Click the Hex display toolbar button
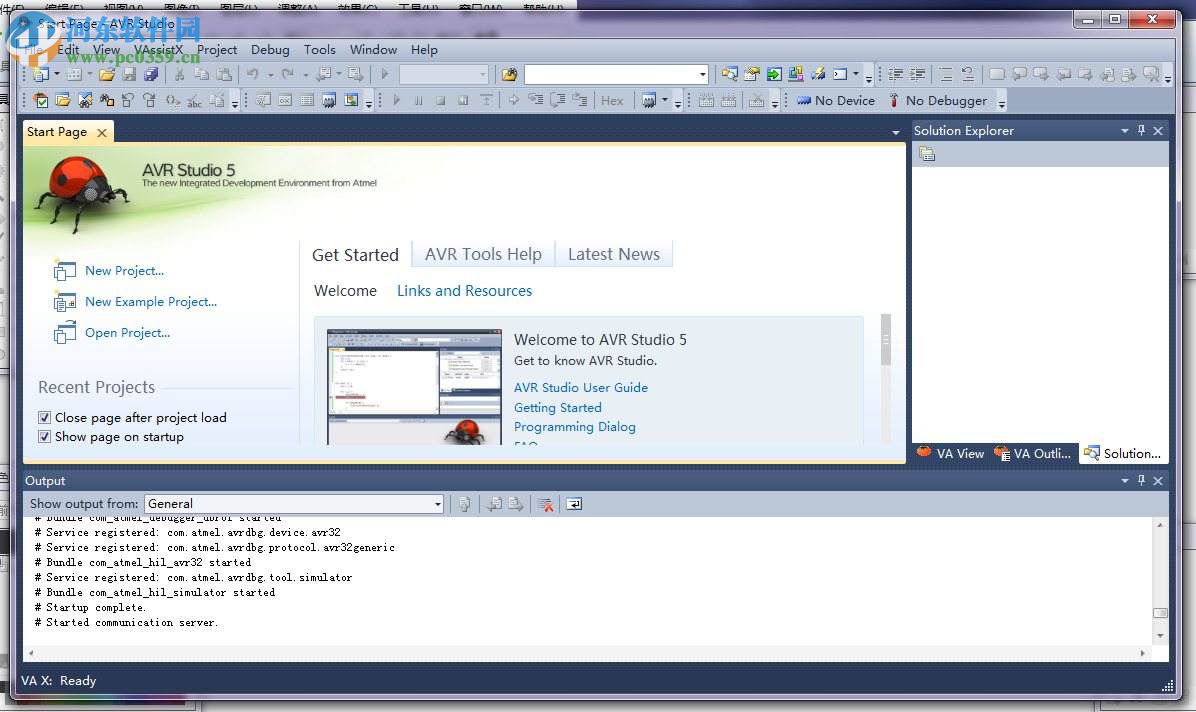This screenshot has height=712, width=1196. 612,100
